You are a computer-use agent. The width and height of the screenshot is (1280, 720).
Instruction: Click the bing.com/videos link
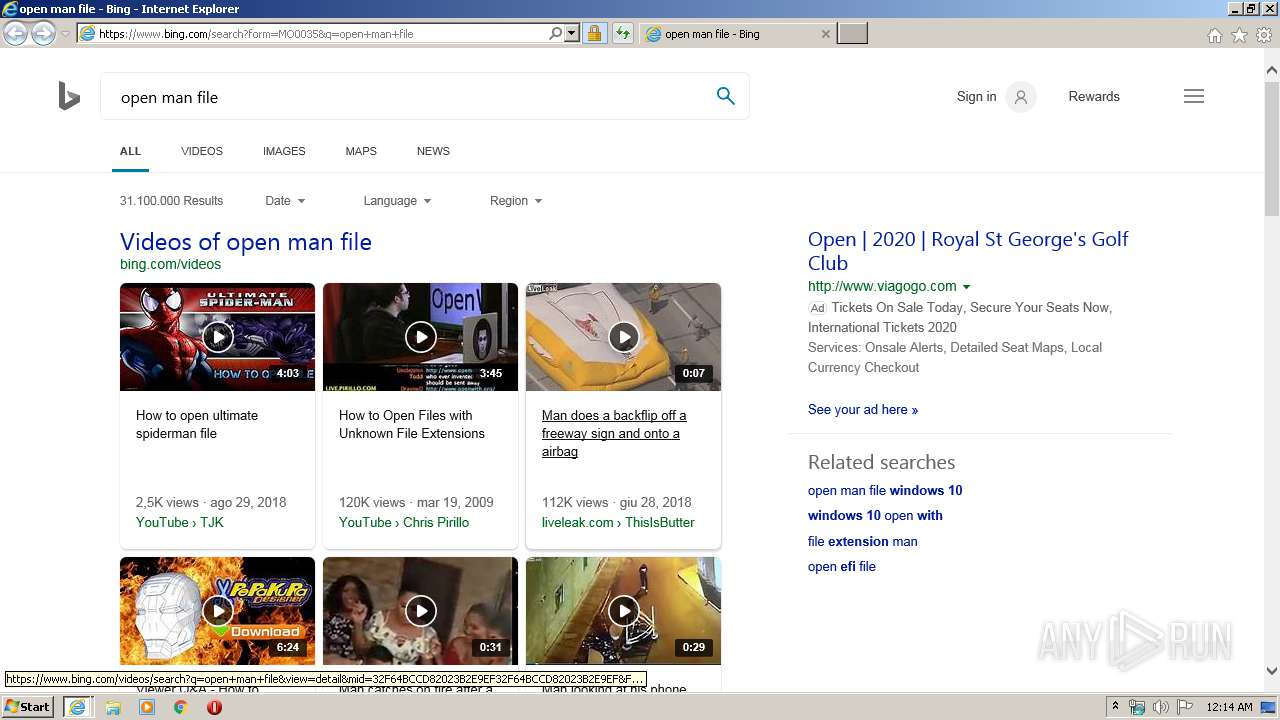coord(170,264)
